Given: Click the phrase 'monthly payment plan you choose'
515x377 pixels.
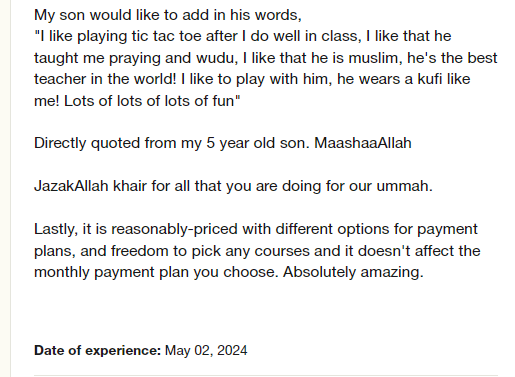Looking at the screenshot, I should coord(155,272).
